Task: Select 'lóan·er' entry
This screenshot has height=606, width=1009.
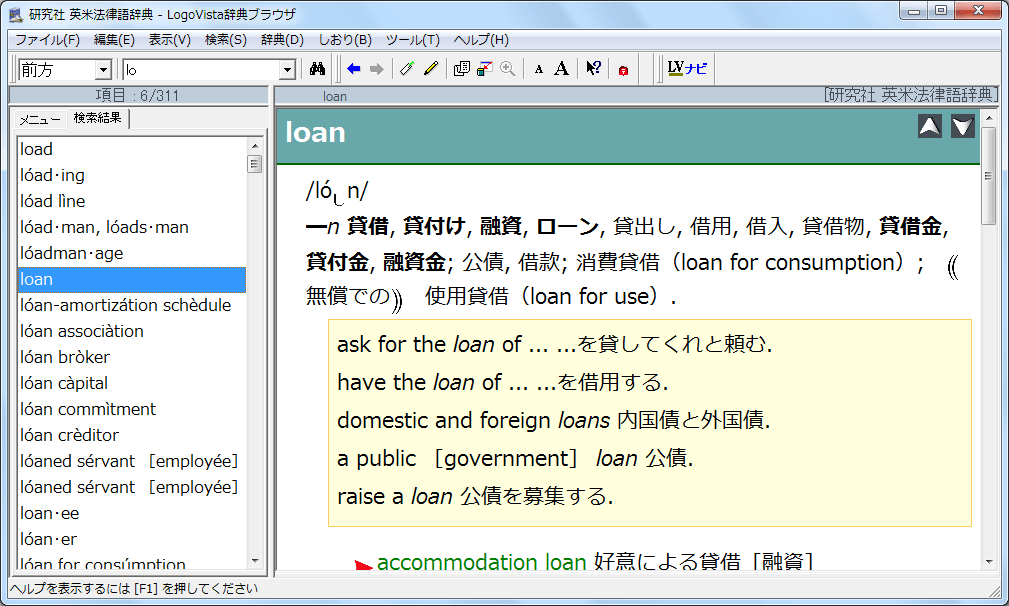Action: point(132,539)
